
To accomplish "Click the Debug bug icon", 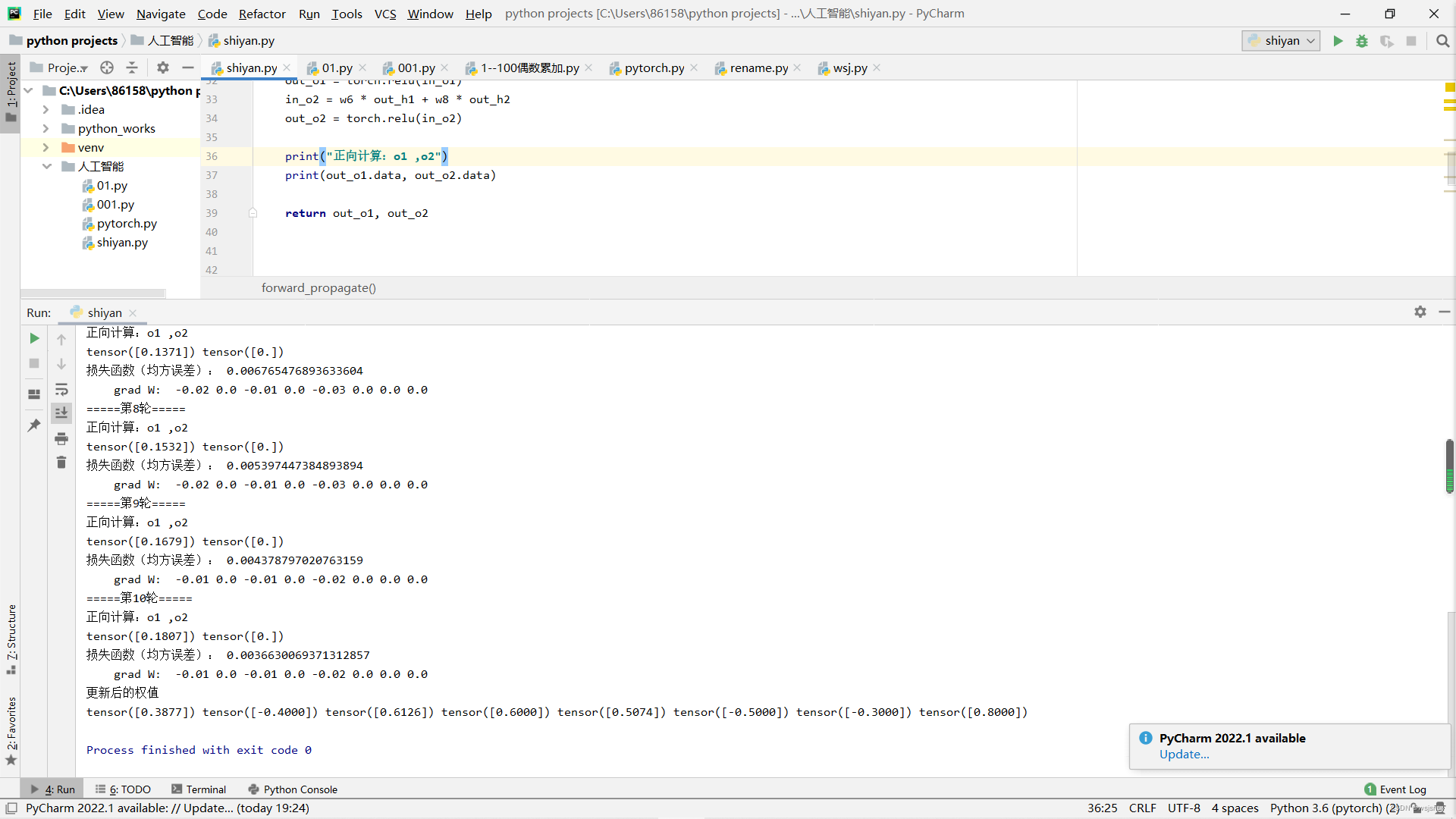I will point(1362,41).
